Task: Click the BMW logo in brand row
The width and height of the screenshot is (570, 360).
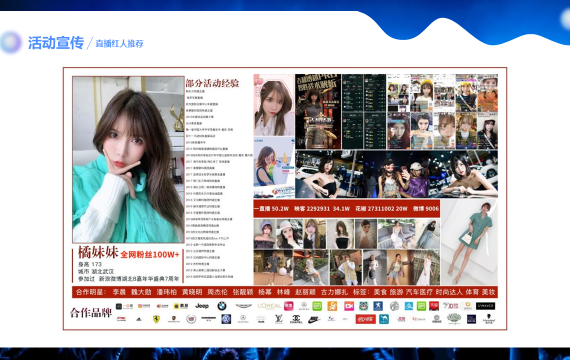Action: tap(222, 306)
